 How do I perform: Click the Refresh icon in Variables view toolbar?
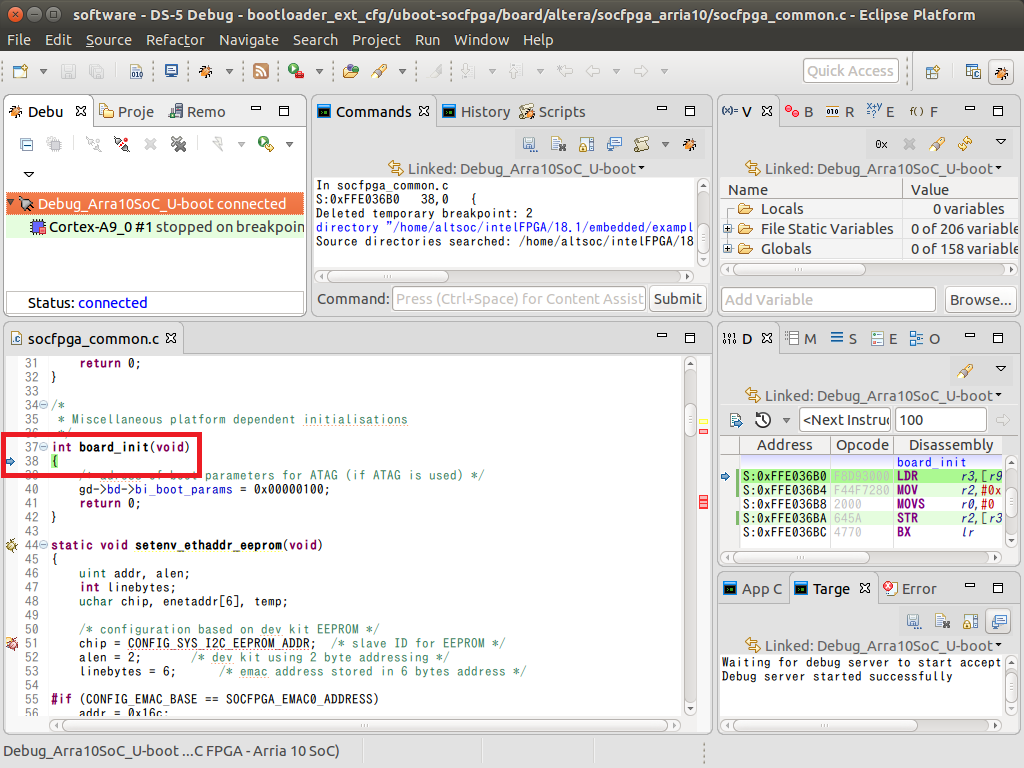965,144
